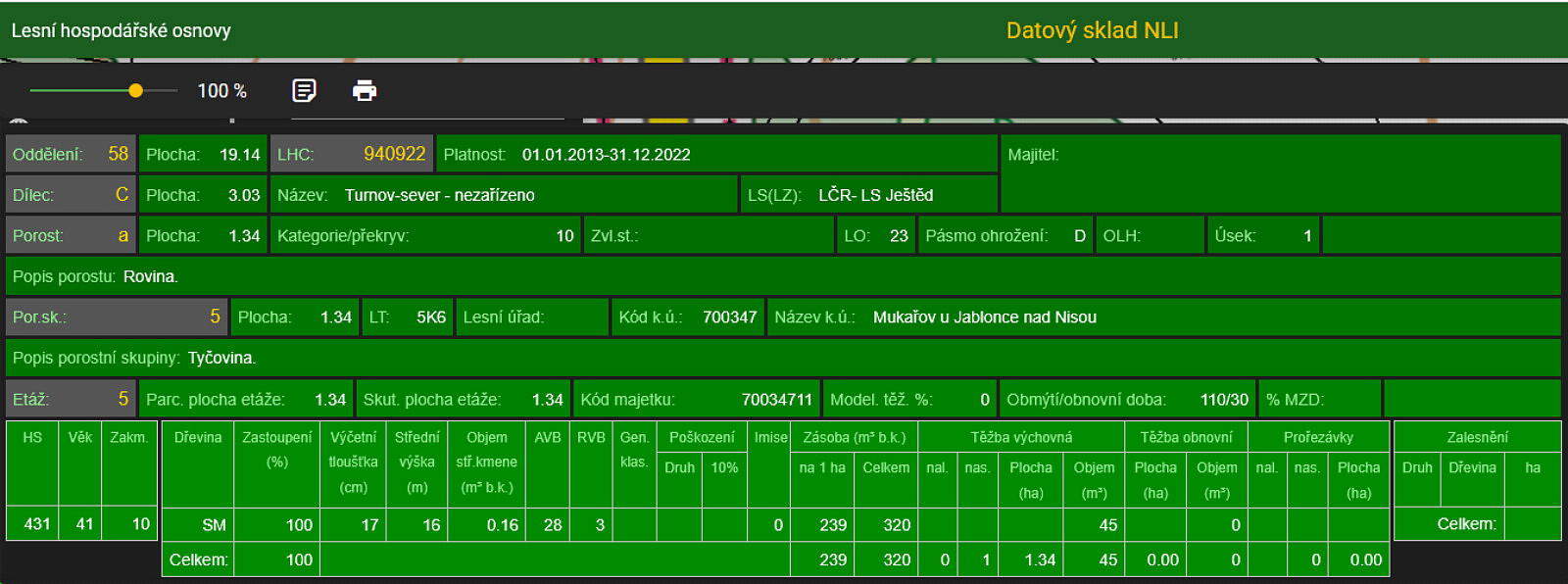
Task: Click Skut. plocha etáže value 1.34
Action: (548, 400)
